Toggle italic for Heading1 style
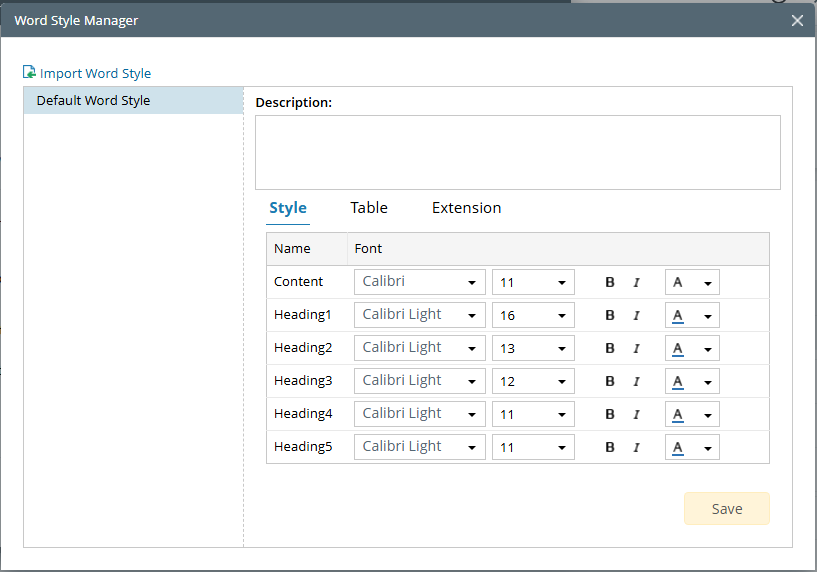The height and width of the screenshot is (572, 817). click(x=636, y=315)
